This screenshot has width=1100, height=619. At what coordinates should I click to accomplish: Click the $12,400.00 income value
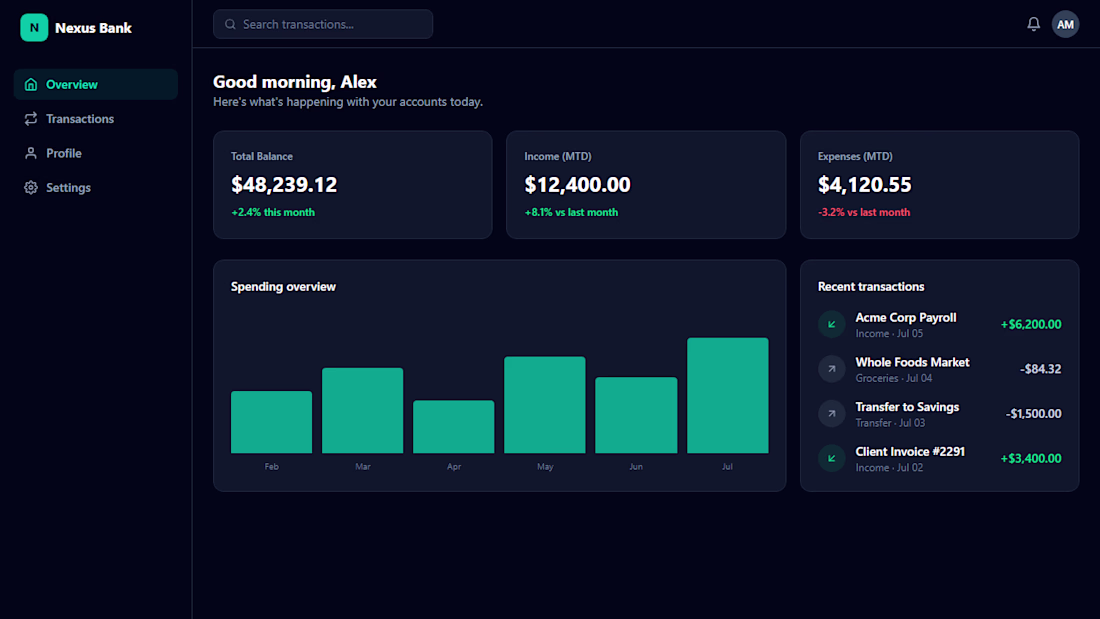(x=577, y=185)
